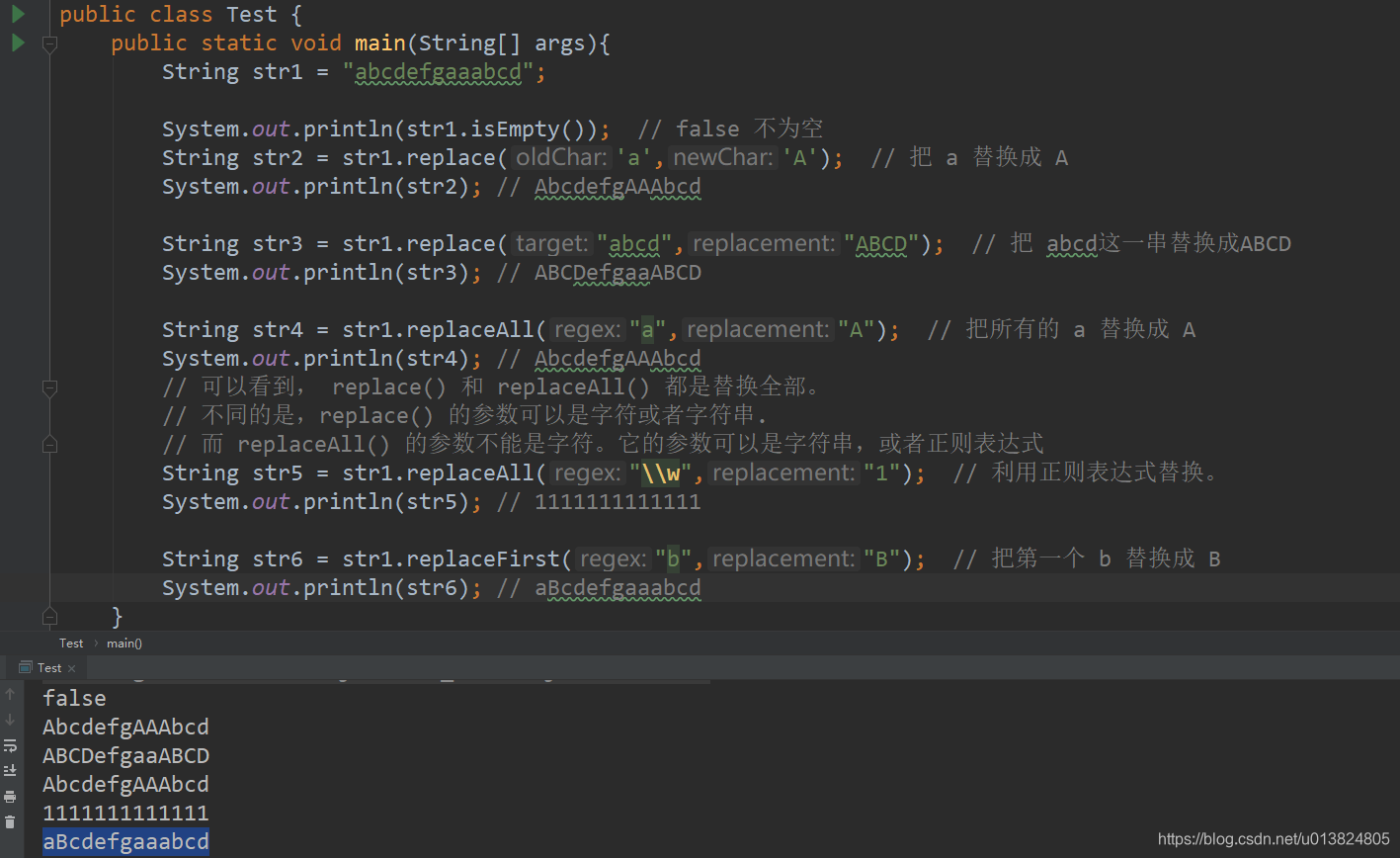Run class Test from gutter arrow
The width and height of the screenshot is (1400, 858).
click(x=18, y=14)
